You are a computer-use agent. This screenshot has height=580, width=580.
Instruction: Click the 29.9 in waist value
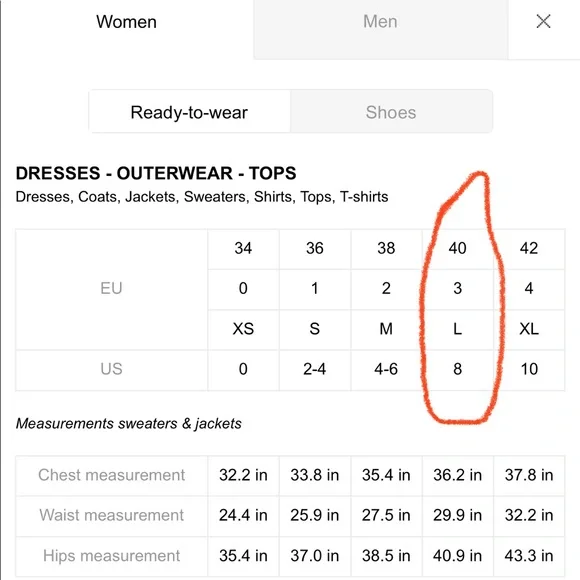click(458, 515)
